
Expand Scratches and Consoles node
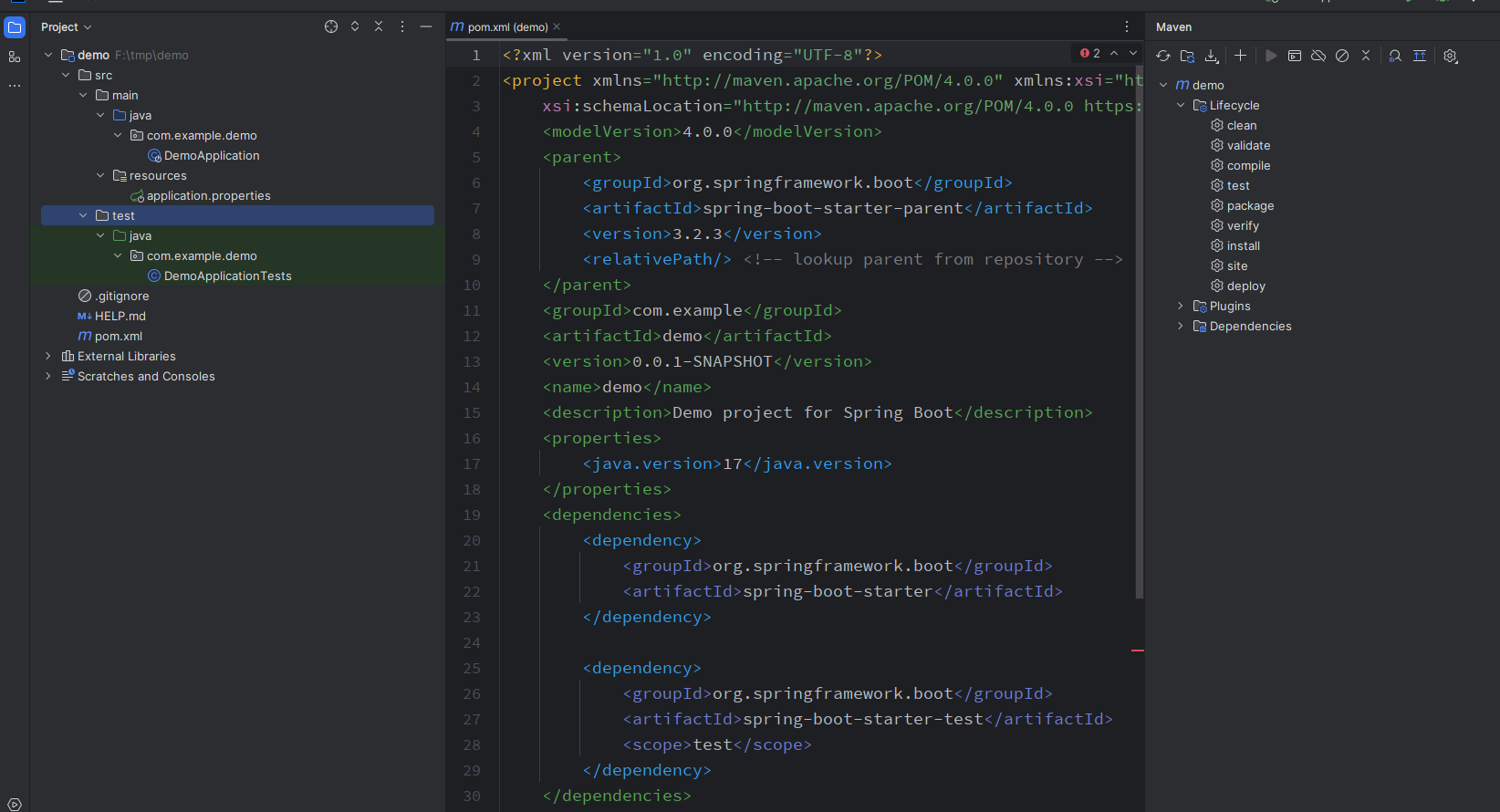coord(48,376)
